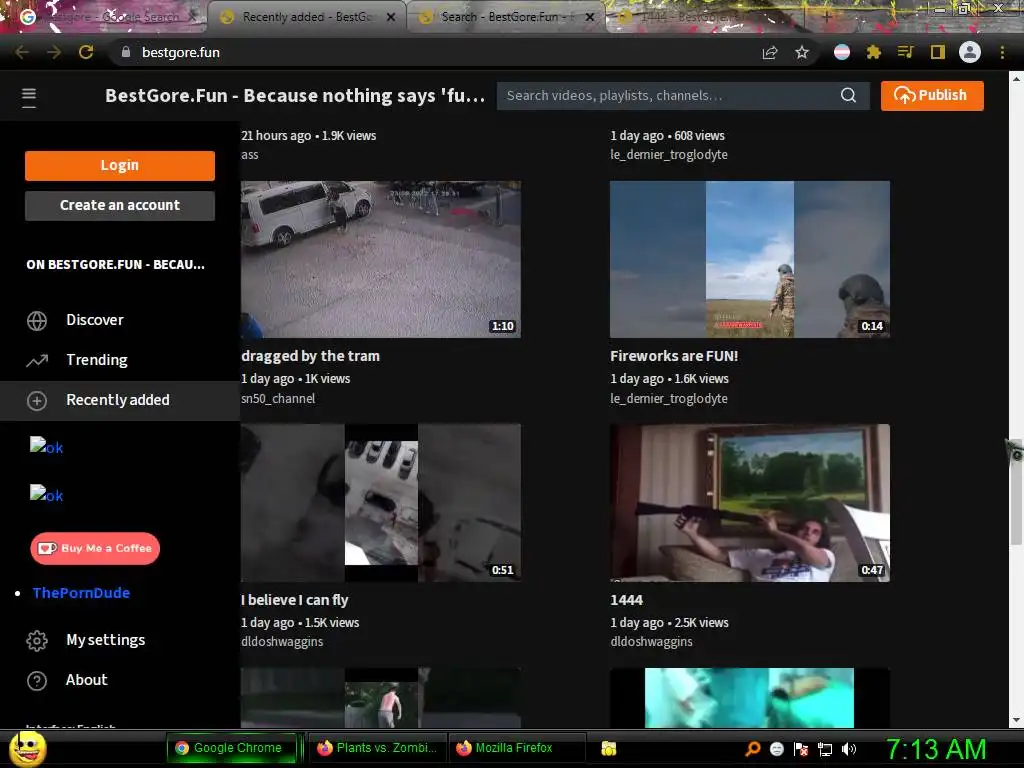Go back to previous page
The width and height of the screenshot is (1024, 768).
[22, 52]
